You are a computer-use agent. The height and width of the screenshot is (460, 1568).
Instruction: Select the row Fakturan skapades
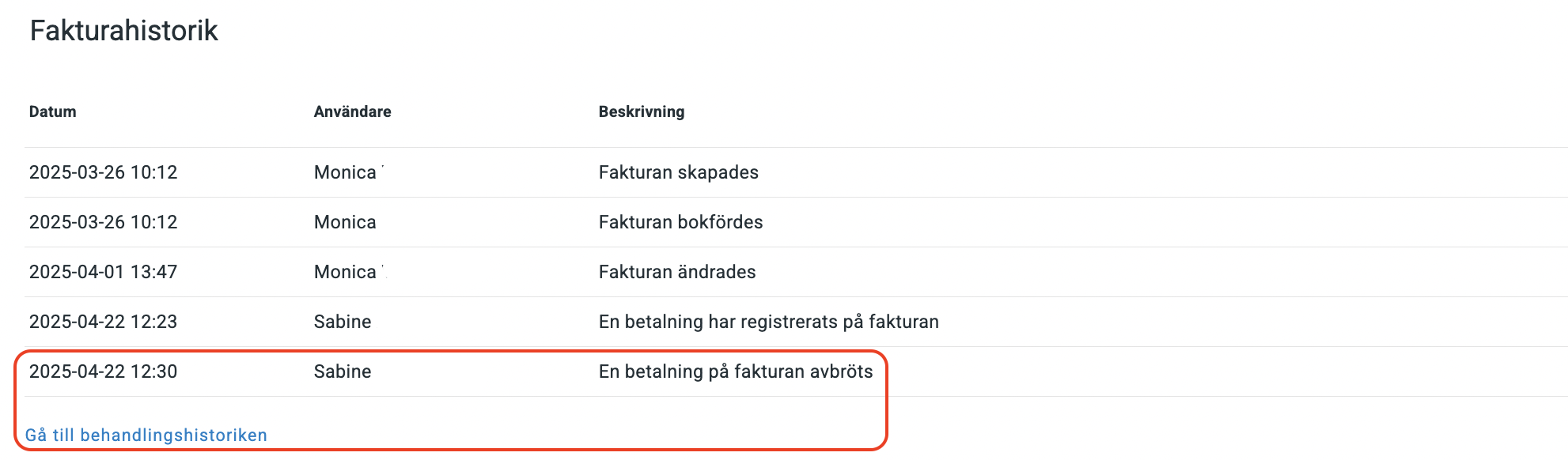[x=475, y=172]
